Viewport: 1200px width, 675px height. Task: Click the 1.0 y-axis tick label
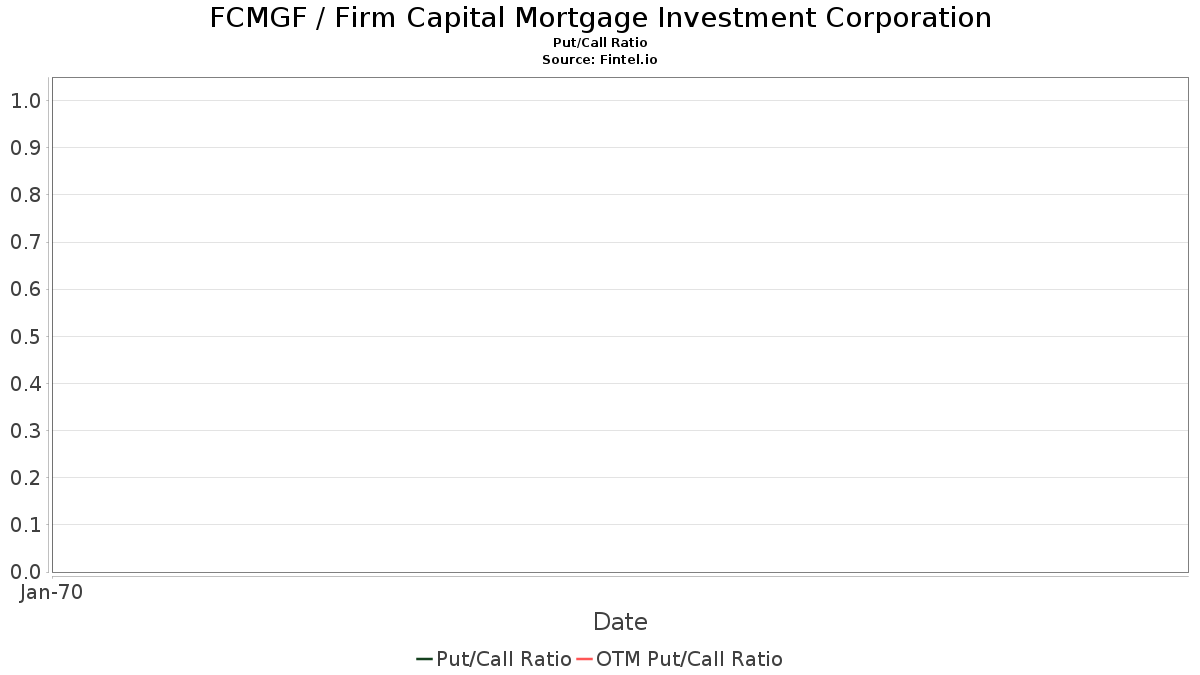pos(26,101)
